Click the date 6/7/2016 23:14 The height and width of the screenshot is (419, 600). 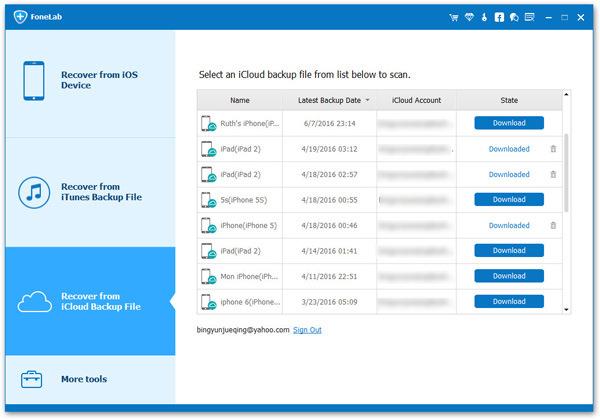tap(329, 124)
